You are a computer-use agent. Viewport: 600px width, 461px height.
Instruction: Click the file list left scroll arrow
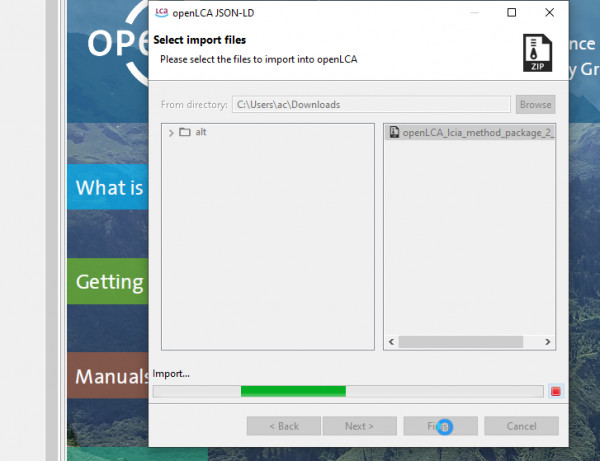coord(391,342)
